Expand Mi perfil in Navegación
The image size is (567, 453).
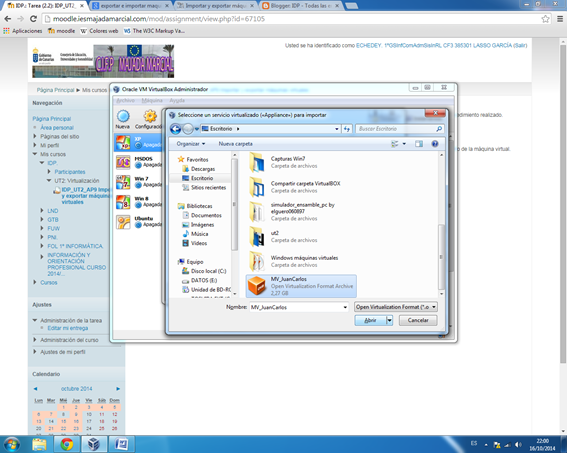coord(35,145)
